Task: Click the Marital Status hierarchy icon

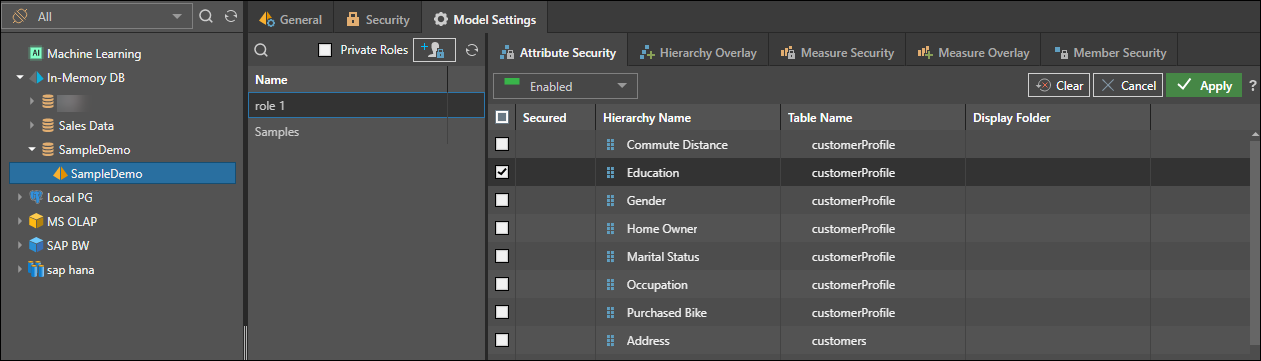Action: click(610, 257)
